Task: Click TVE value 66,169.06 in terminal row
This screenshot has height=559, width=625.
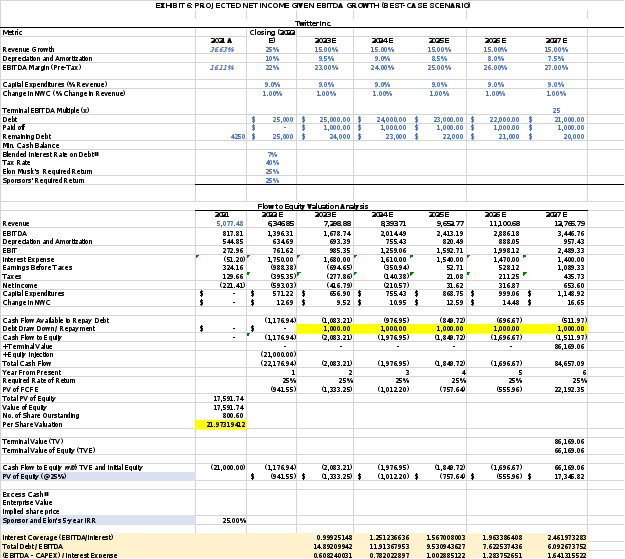Action: coord(569,451)
